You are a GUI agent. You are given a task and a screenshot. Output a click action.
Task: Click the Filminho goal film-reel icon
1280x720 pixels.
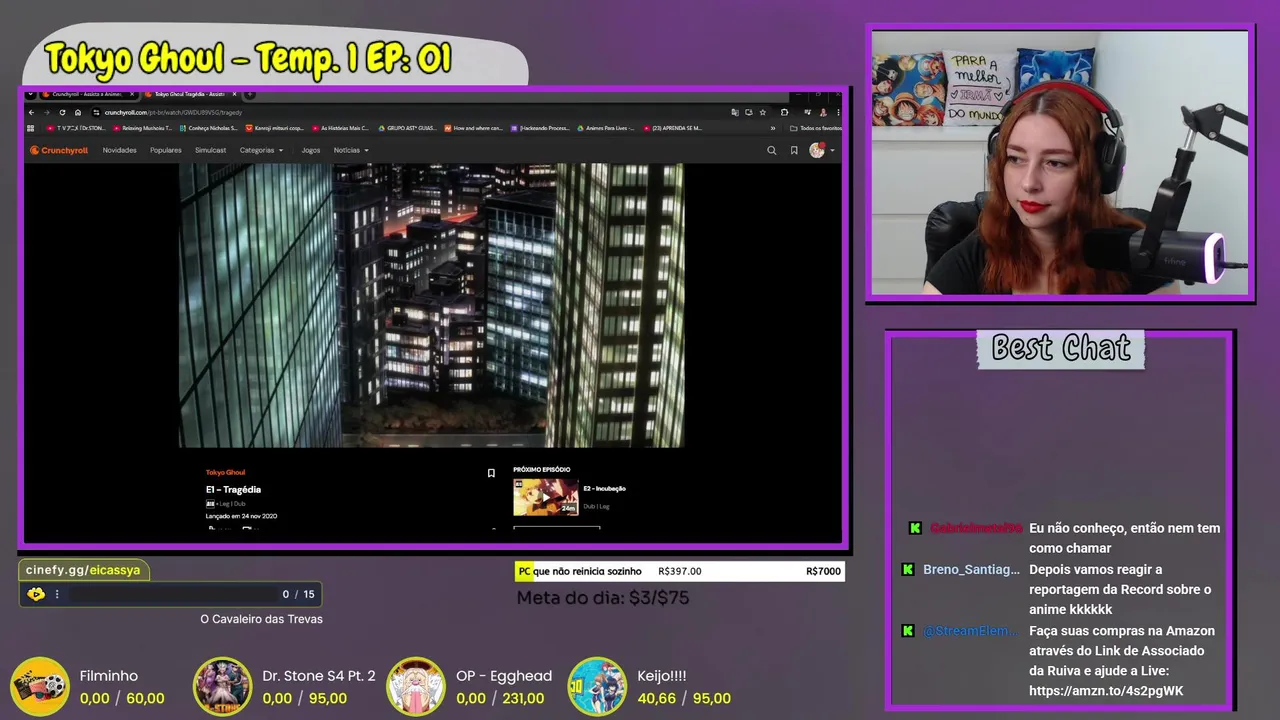[40, 686]
